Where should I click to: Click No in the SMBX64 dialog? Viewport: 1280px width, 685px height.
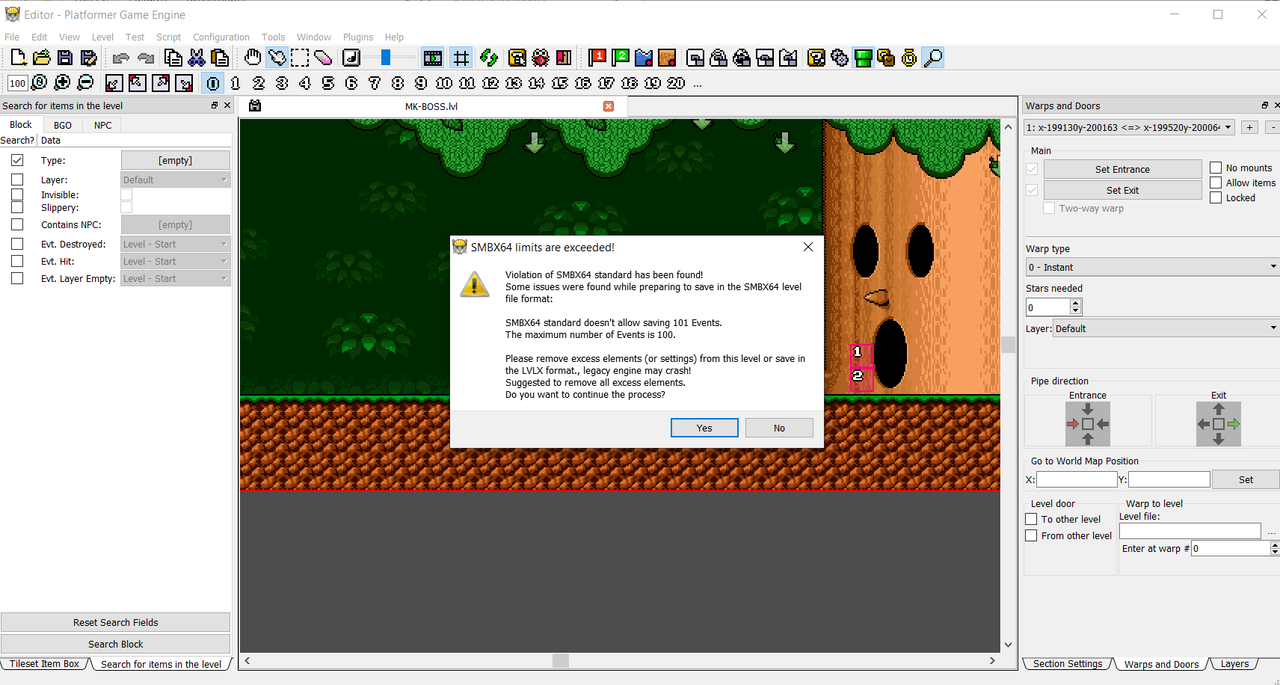(x=779, y=428)
